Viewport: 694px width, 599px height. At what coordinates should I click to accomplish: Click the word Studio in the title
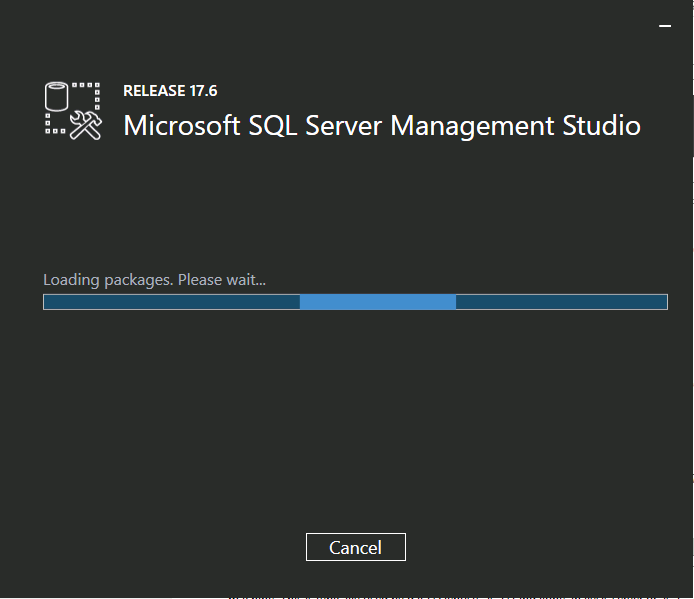coord(601,125)
